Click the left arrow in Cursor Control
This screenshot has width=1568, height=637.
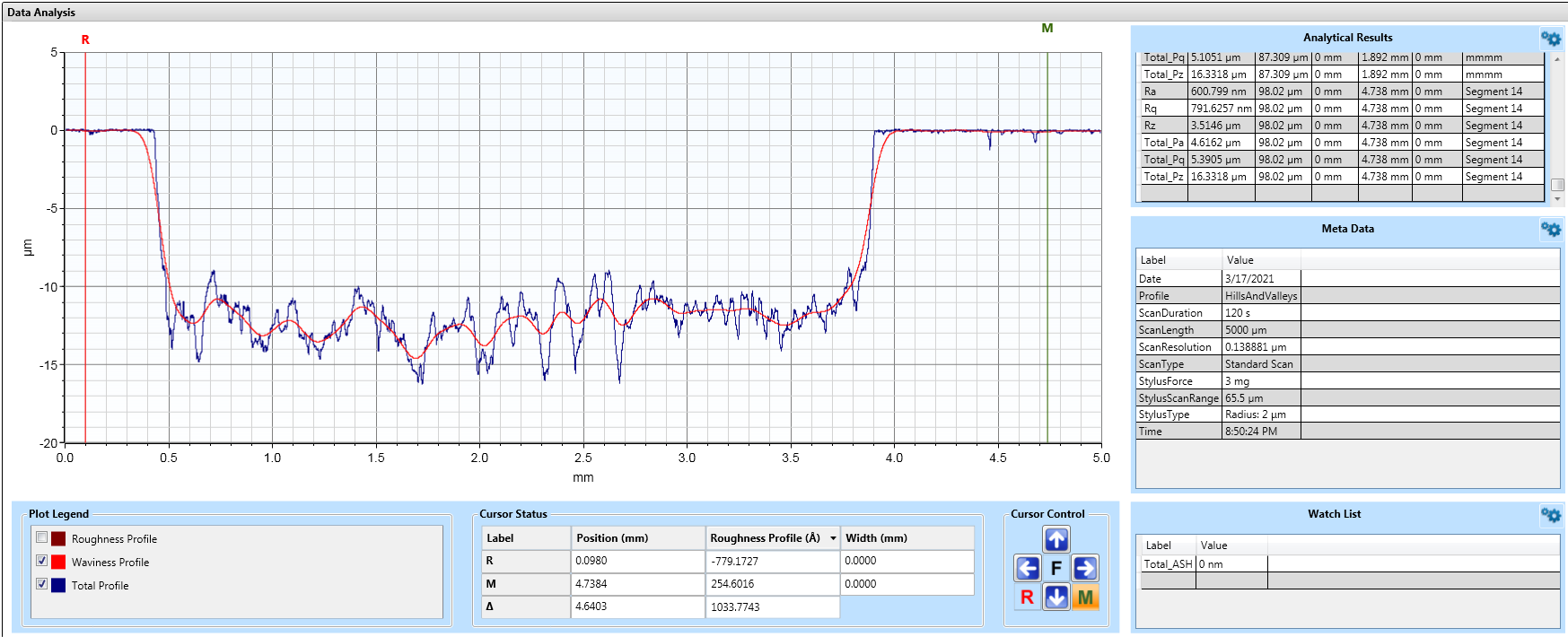[x=1028, y=568]
